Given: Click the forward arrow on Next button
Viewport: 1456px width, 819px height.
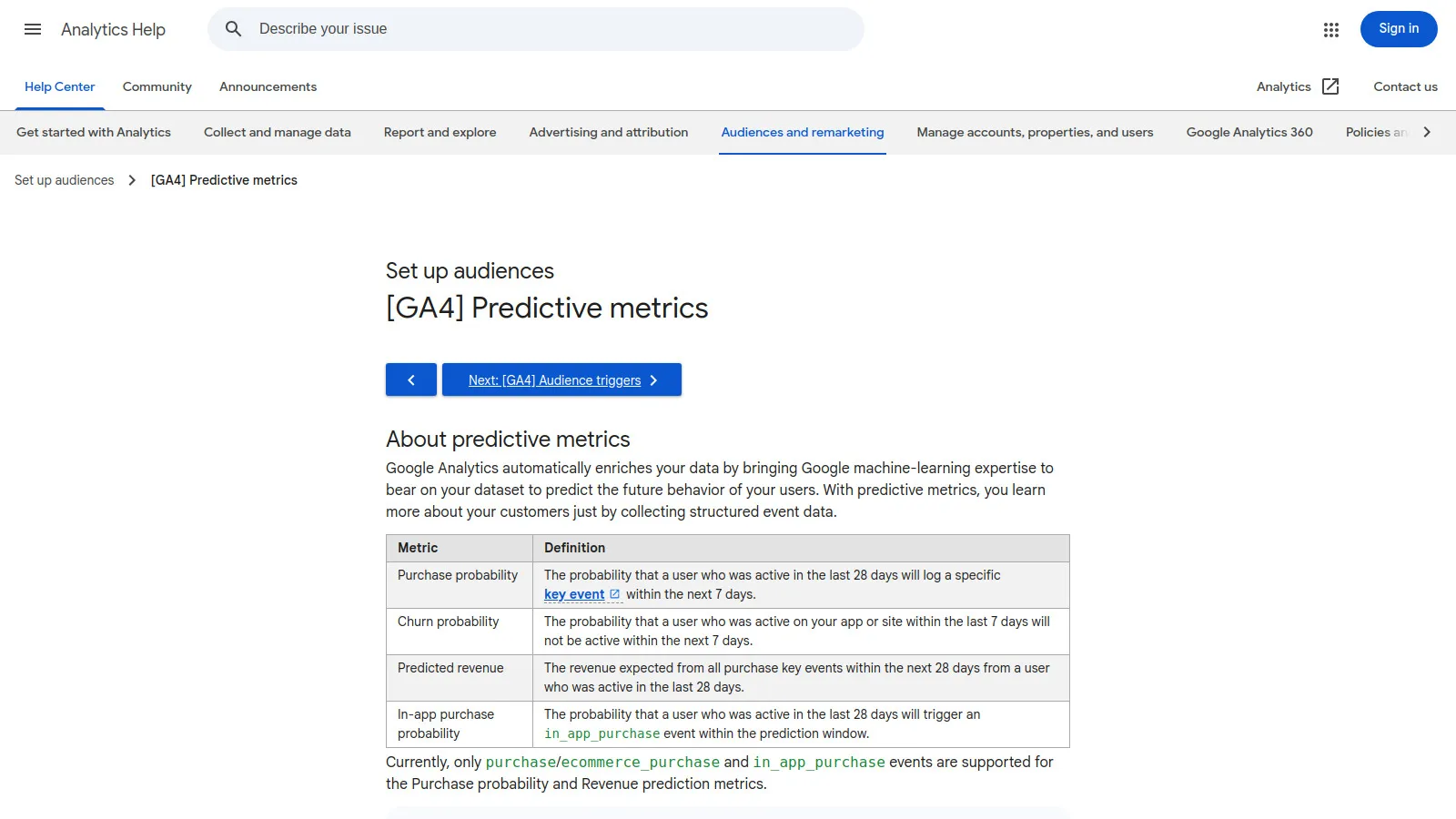Looking at the screenshot, I should tap(653, 379).
